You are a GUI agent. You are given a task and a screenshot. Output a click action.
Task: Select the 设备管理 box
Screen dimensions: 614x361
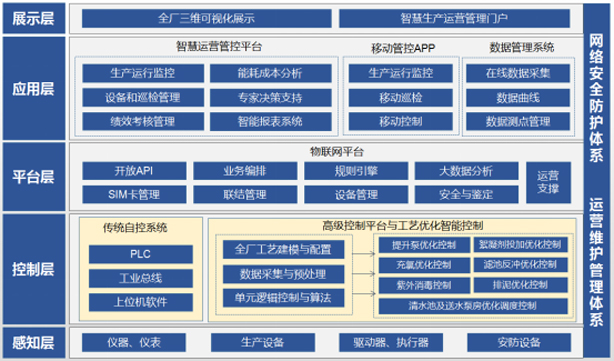coord(356,194)
